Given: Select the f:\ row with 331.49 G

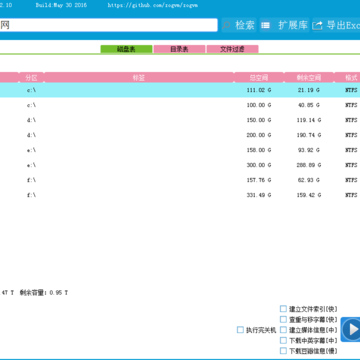Looking at the screenshot, I should [180, 195].
